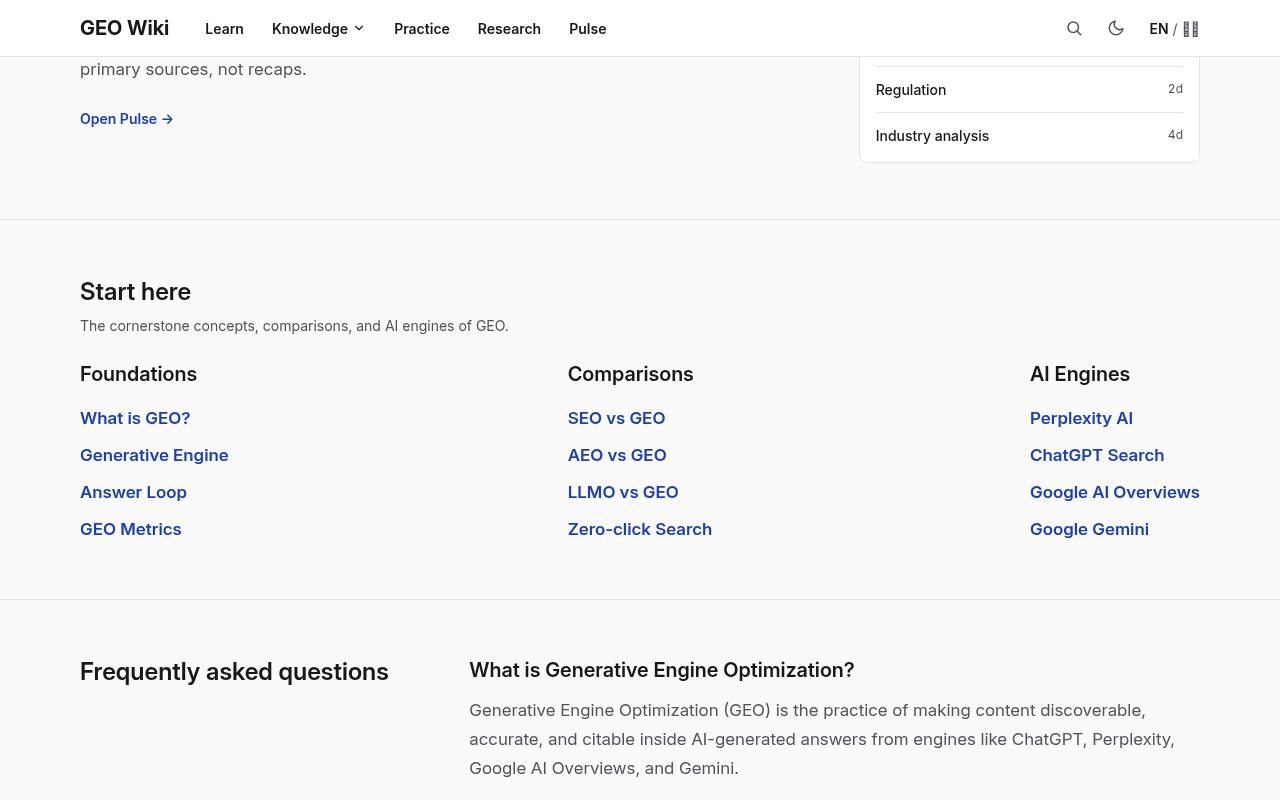The image size is (1280, 800).
Task: Open the SEO vs GEO comparison
Action: pos(616,418)
